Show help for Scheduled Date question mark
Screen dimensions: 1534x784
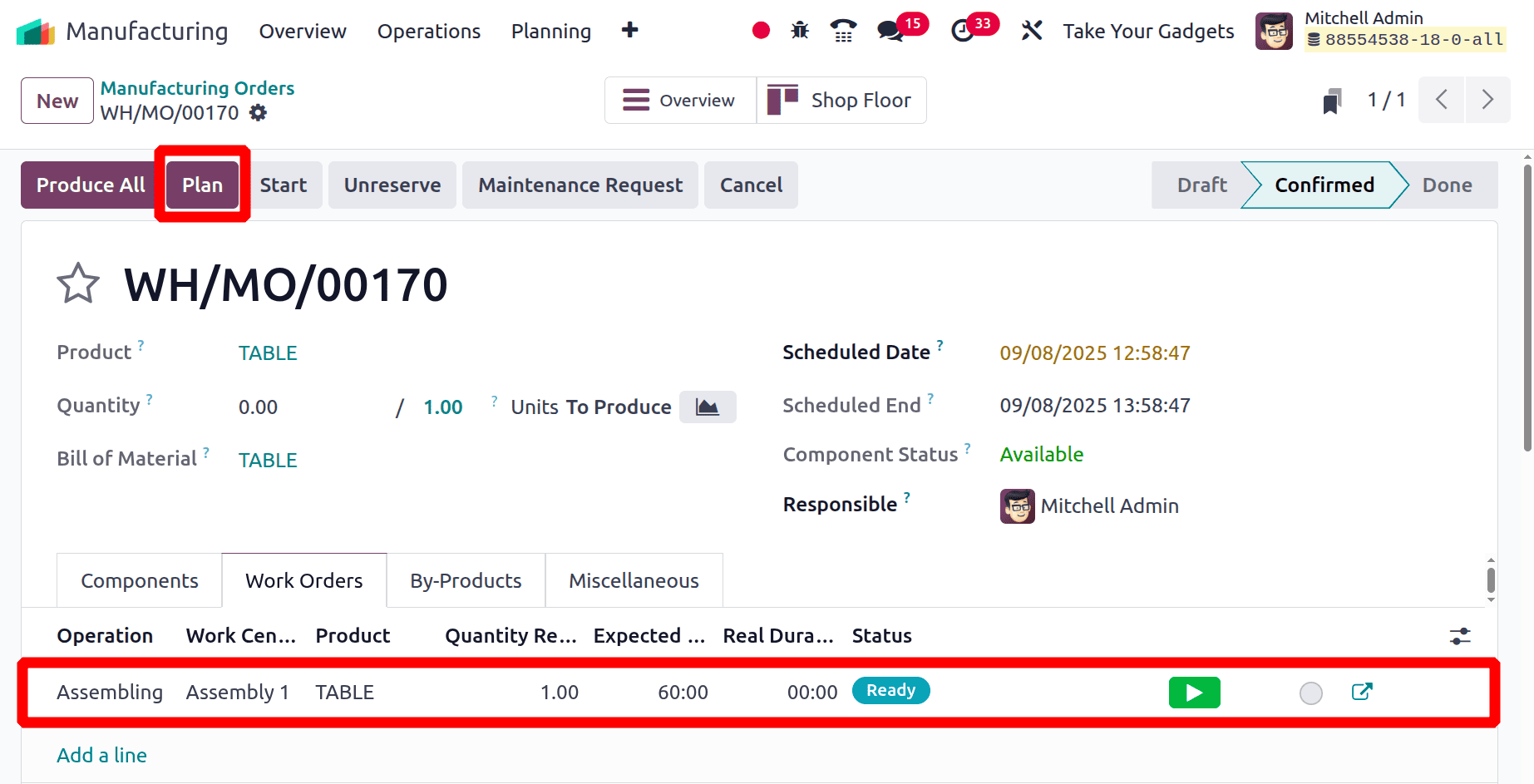coord(940,345)
